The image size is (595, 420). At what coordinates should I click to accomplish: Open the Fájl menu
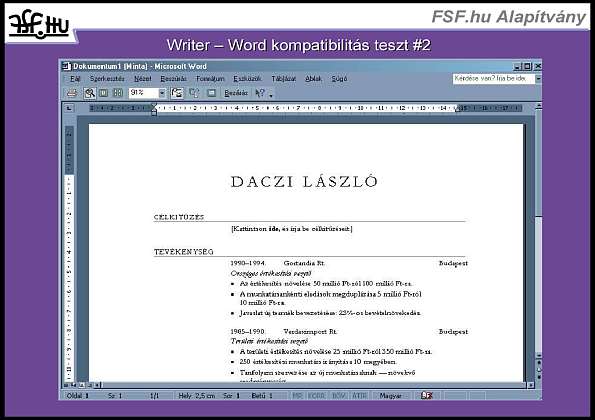pyautogui.click(x=75, y=79)
